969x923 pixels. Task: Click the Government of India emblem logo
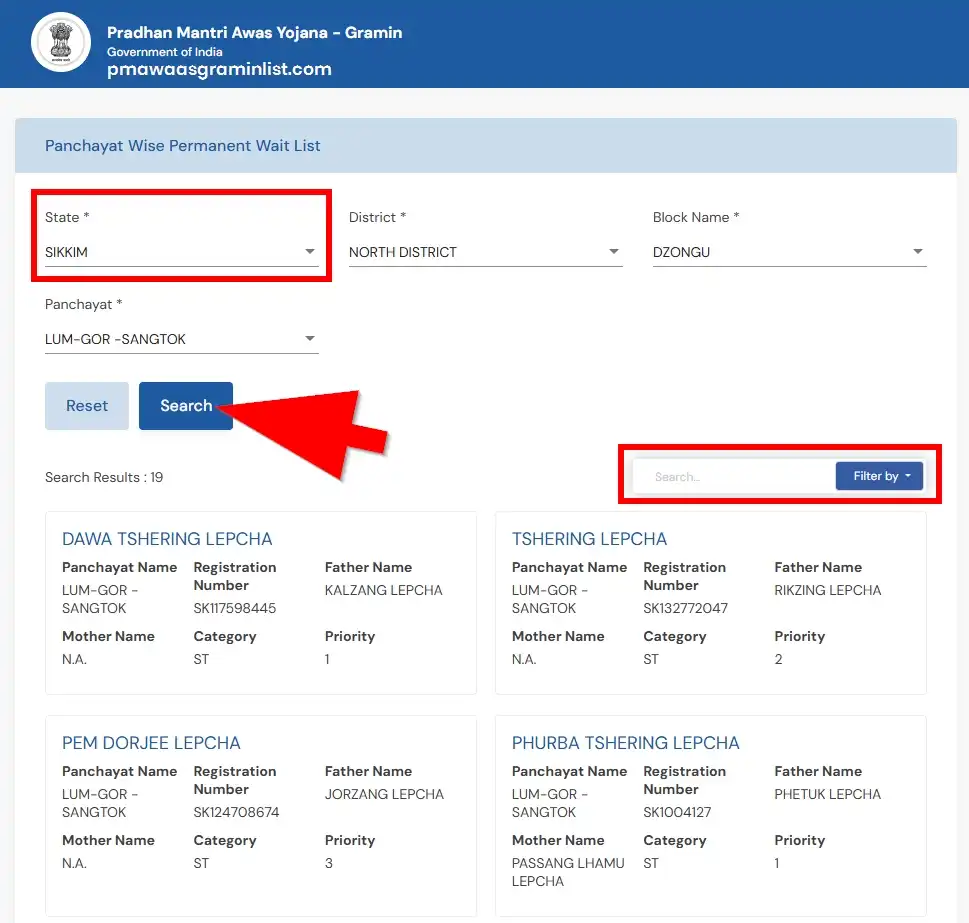tap(61, 42)
